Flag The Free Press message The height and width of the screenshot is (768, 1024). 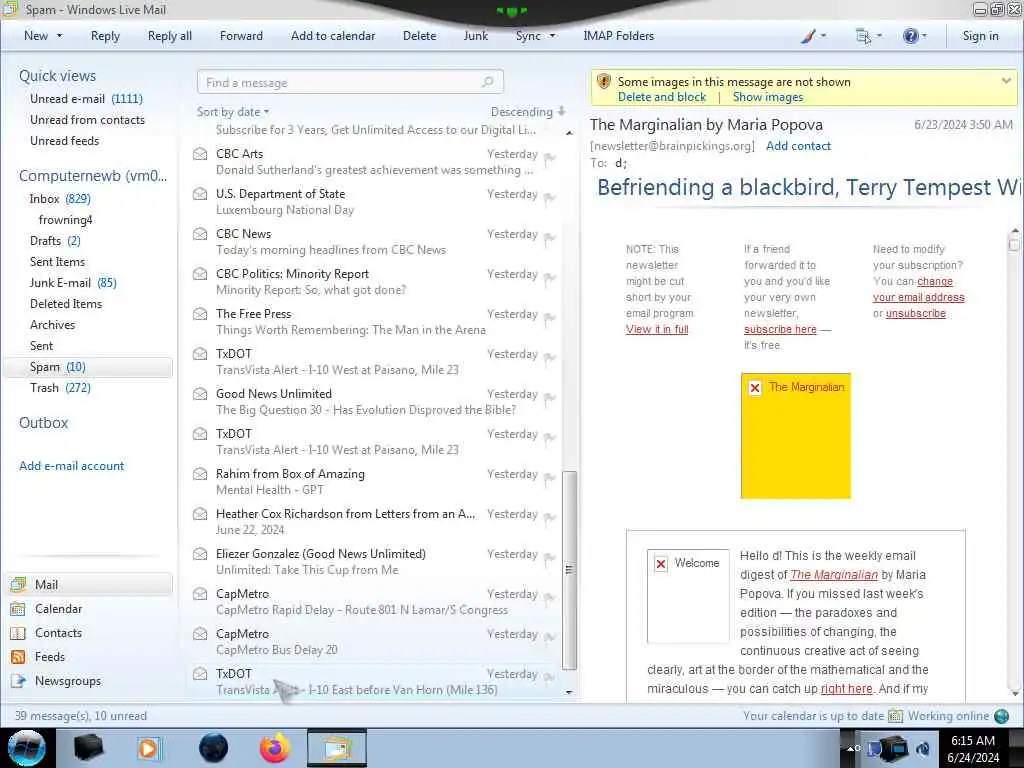click(550, 318)
